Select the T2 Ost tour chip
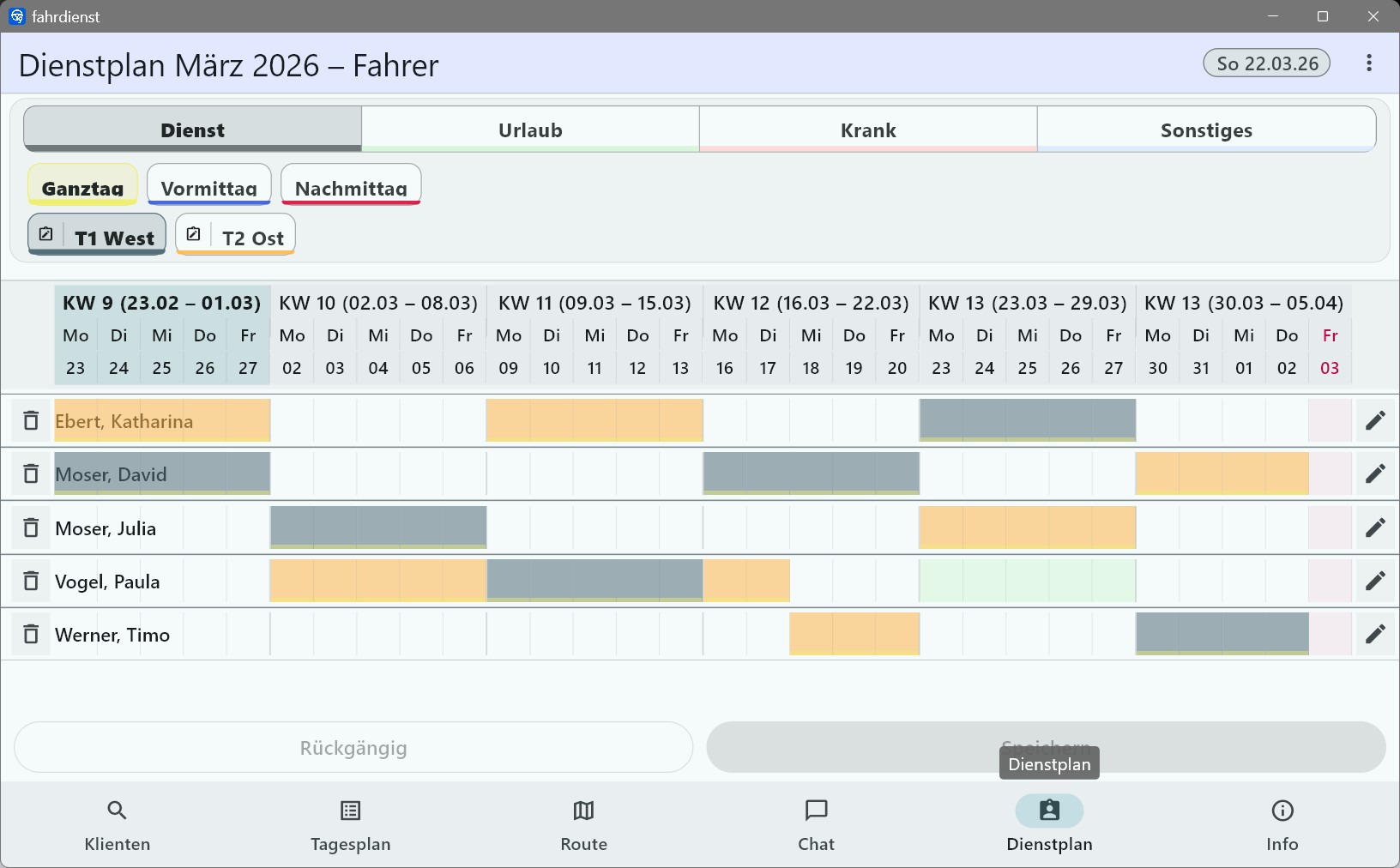Viewport: 1400px width, 868px height. click(x=236, y=236)
